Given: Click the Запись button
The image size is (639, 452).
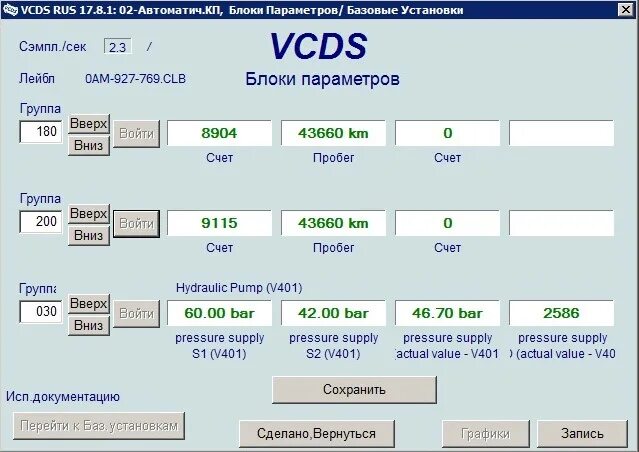Looking at the screenshot, I should 582,434.
